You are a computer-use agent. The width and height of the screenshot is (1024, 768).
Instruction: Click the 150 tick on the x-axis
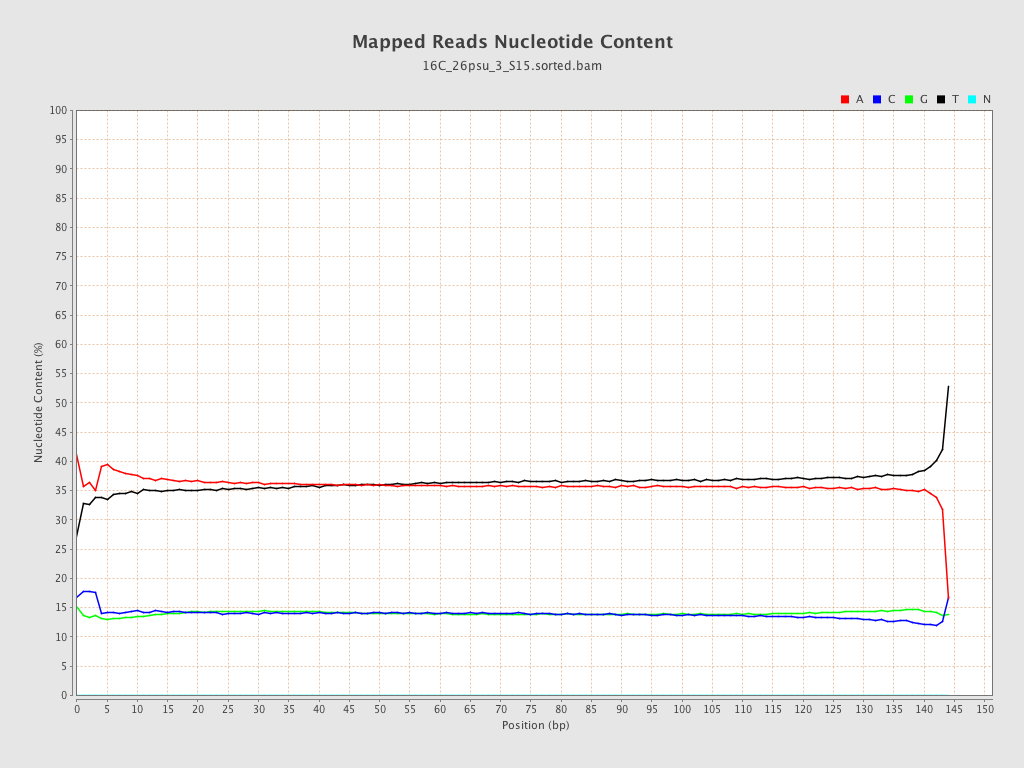(x=984, y=709)
